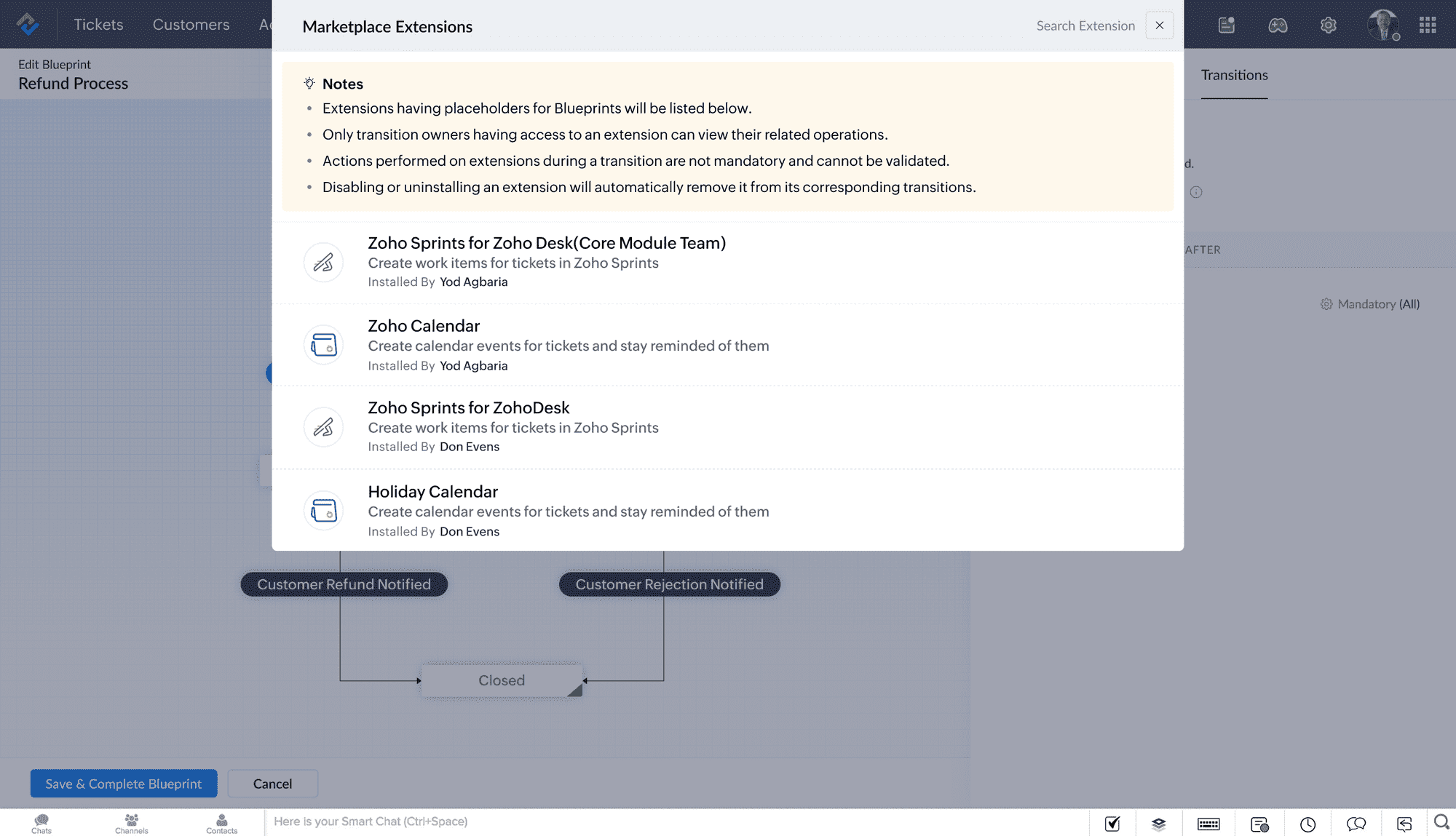
Task: Click the Refund Process blueprint title
Action: (73, 84)
